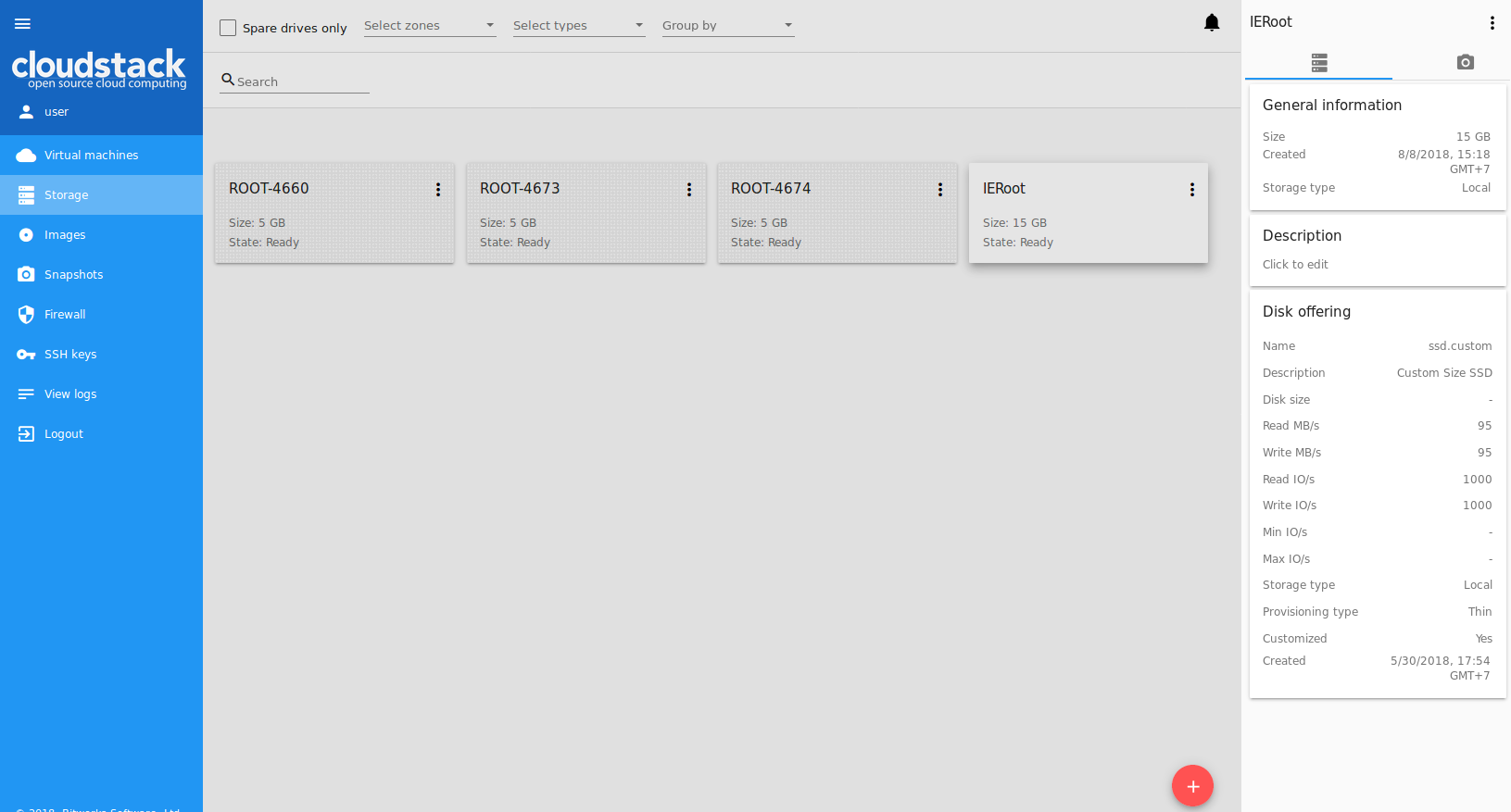Click the Images disc icon
Viewport: 1511px width, 812px height.
[26, 235]
